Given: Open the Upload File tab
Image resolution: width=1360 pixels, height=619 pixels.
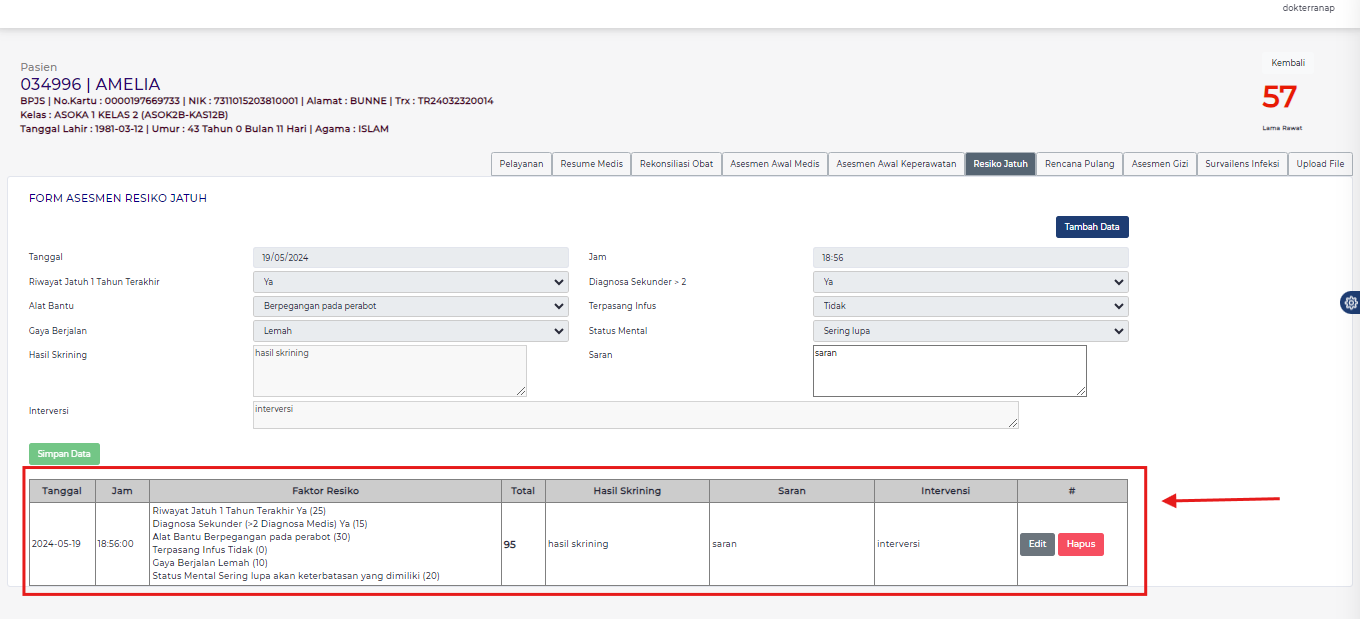Looking at the screenshot, I should pos(1320,164).
